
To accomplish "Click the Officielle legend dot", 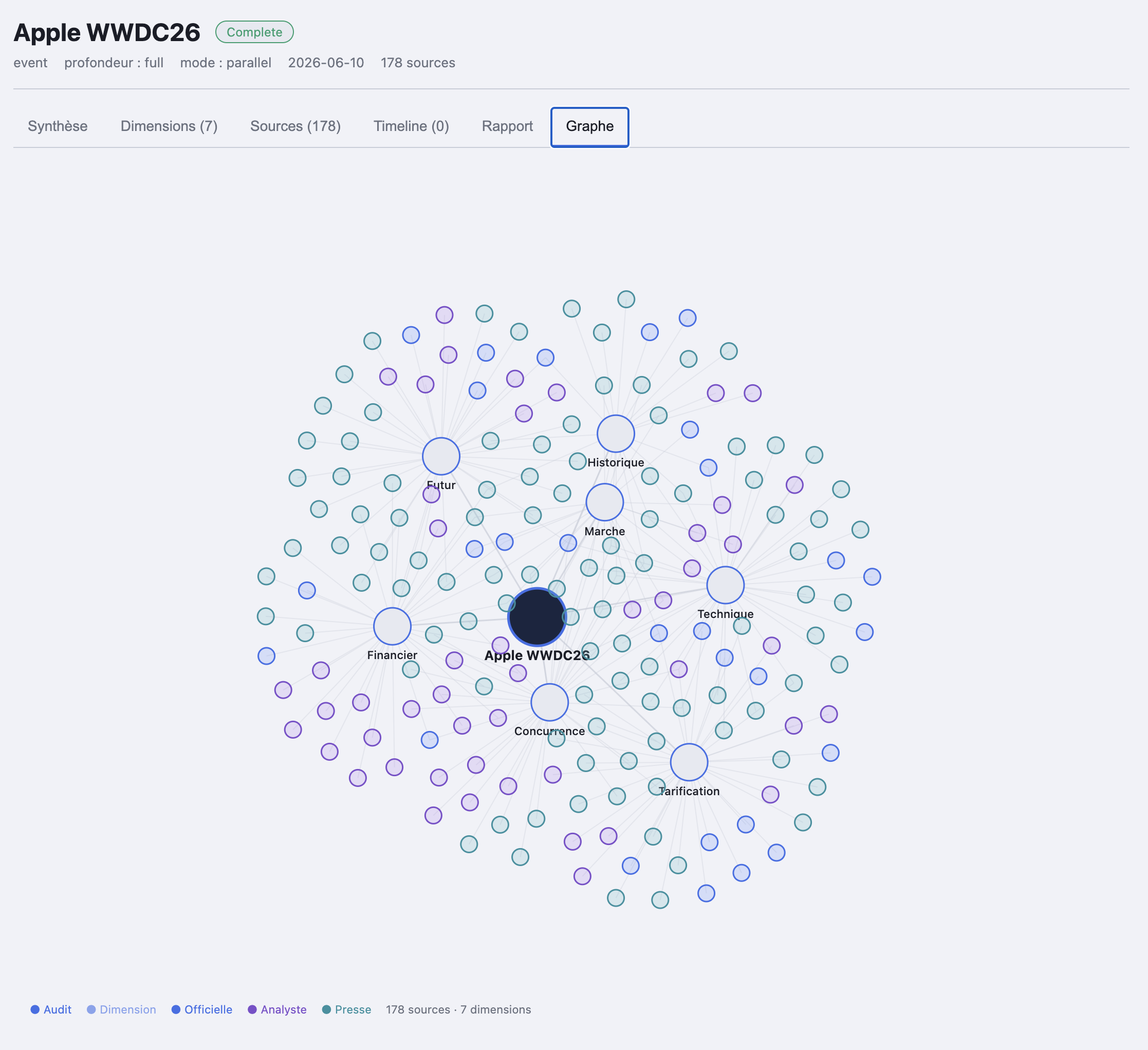I will click(176, 1009).
